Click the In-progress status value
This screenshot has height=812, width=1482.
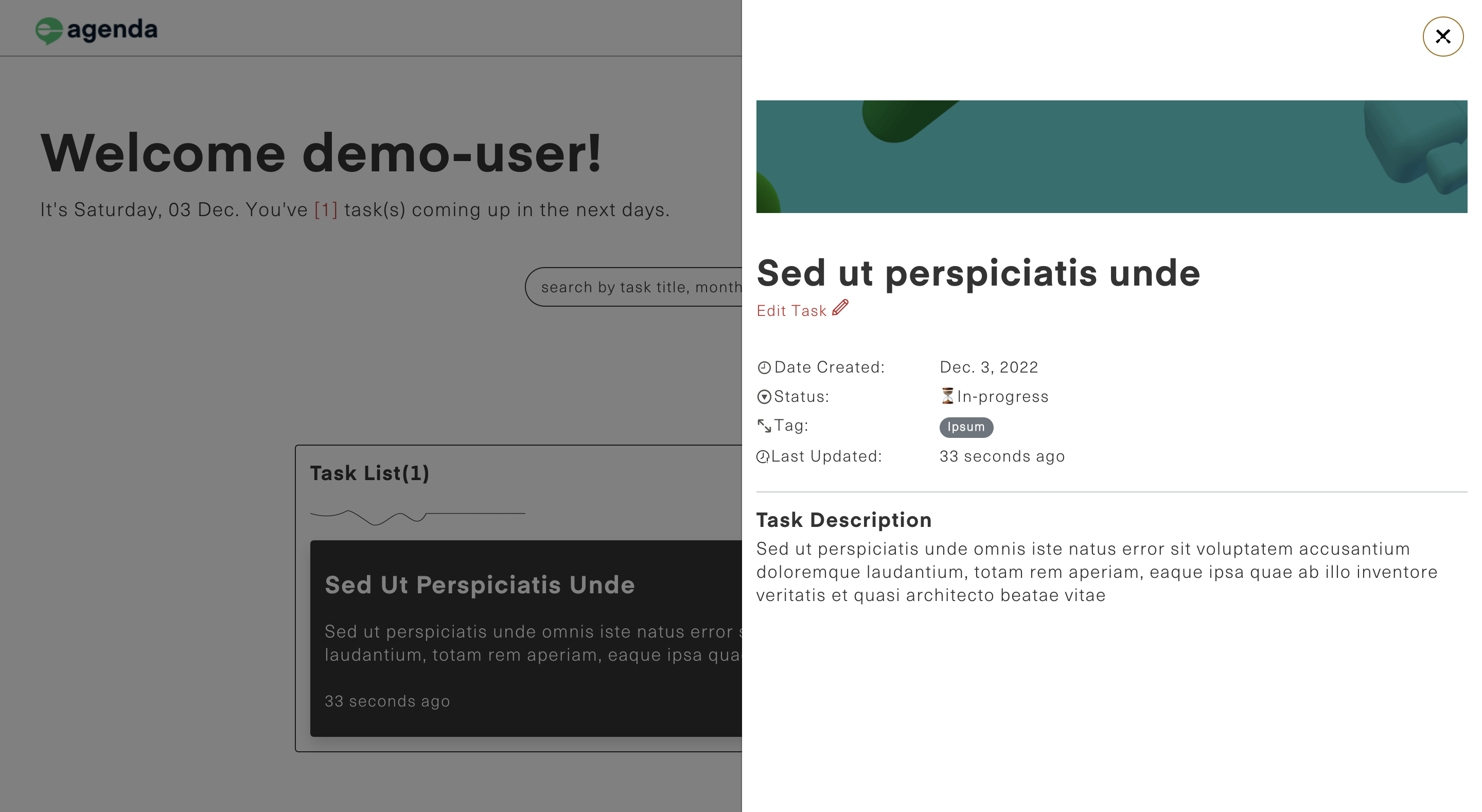click(1002, 397)
